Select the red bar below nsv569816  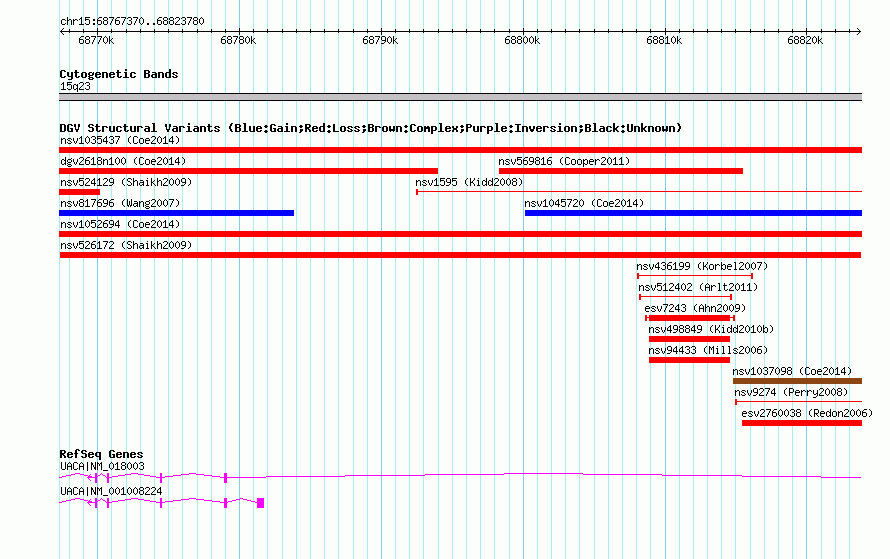(x=621, y=171)
